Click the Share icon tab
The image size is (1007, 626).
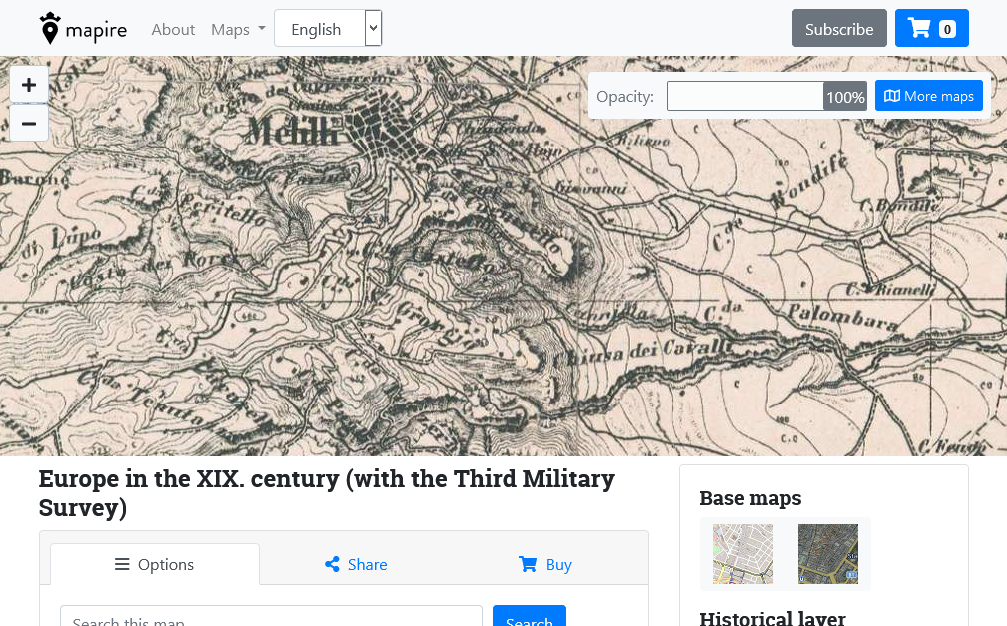tap(356, 565)
